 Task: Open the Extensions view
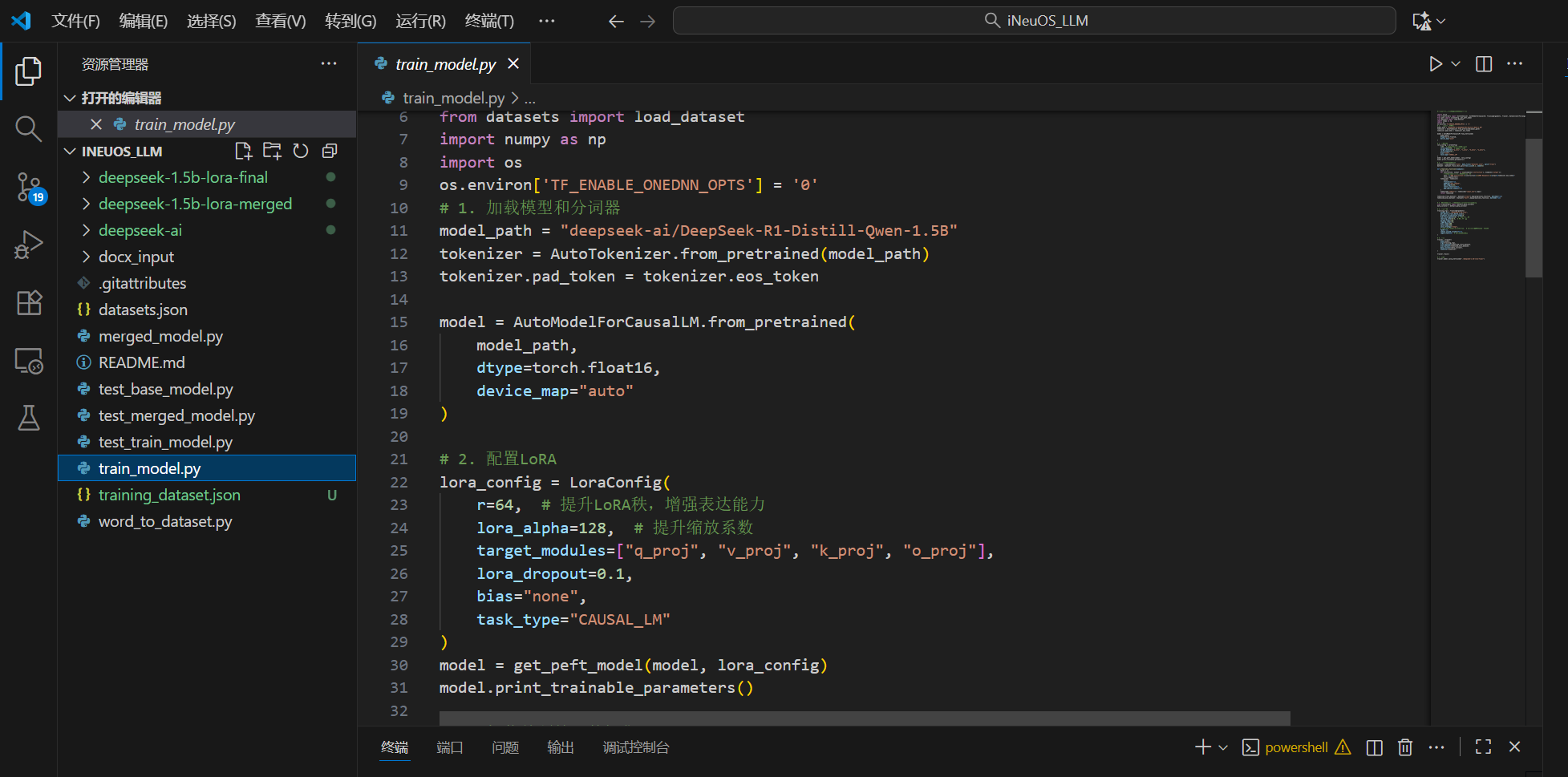pos(29,303)
